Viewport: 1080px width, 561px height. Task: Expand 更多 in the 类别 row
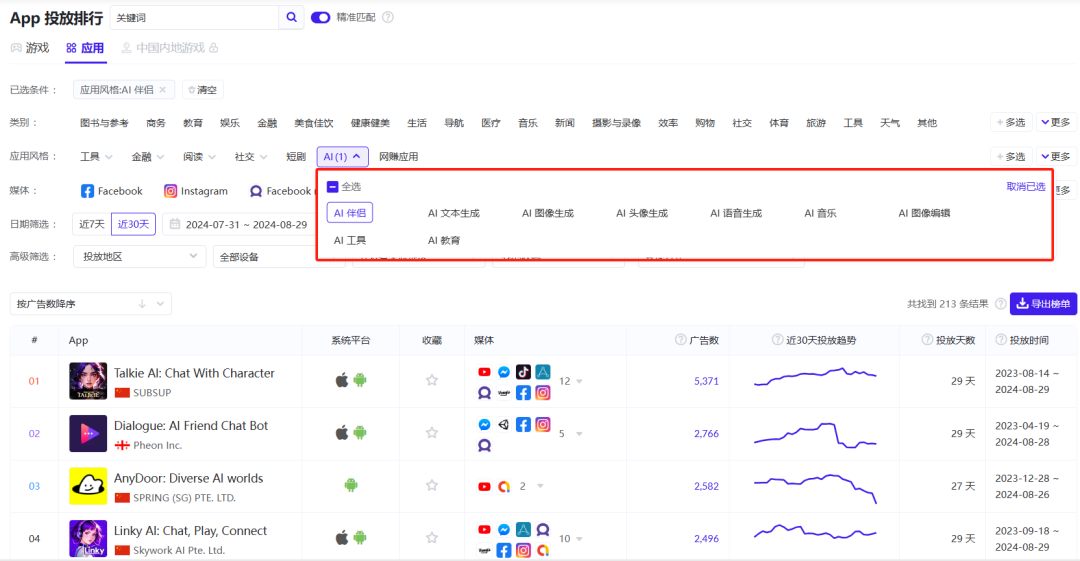coord(1056,122)
